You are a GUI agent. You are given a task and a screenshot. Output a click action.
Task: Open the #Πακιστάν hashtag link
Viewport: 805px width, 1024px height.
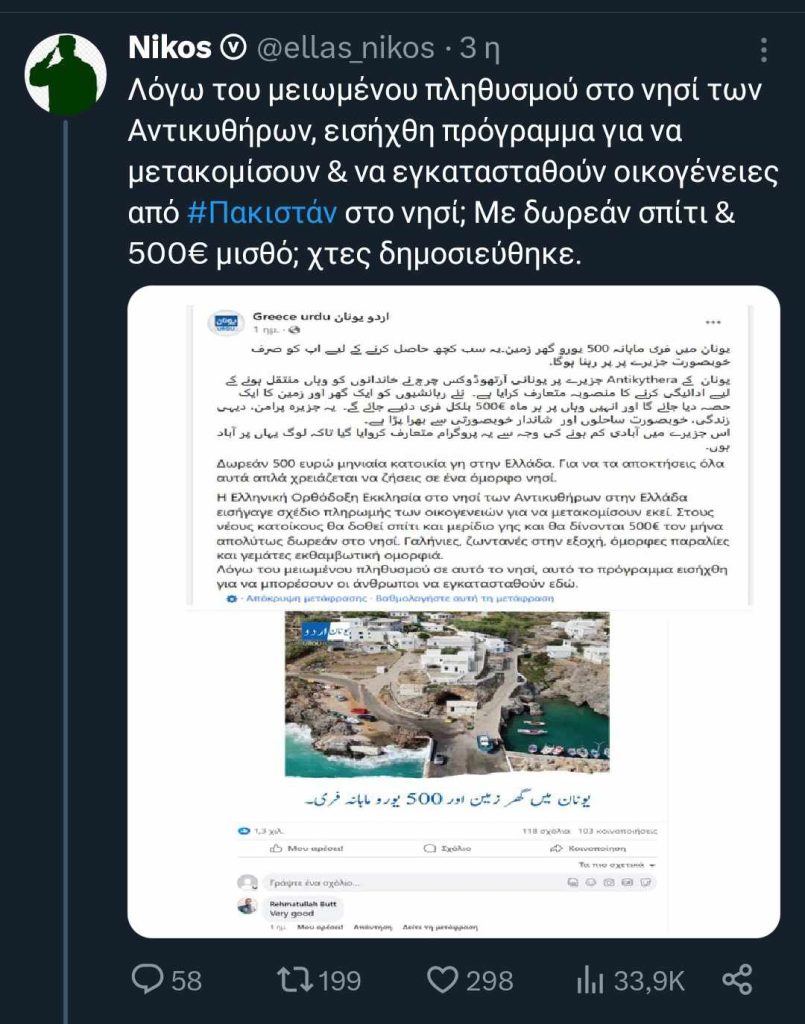[262, 213]
